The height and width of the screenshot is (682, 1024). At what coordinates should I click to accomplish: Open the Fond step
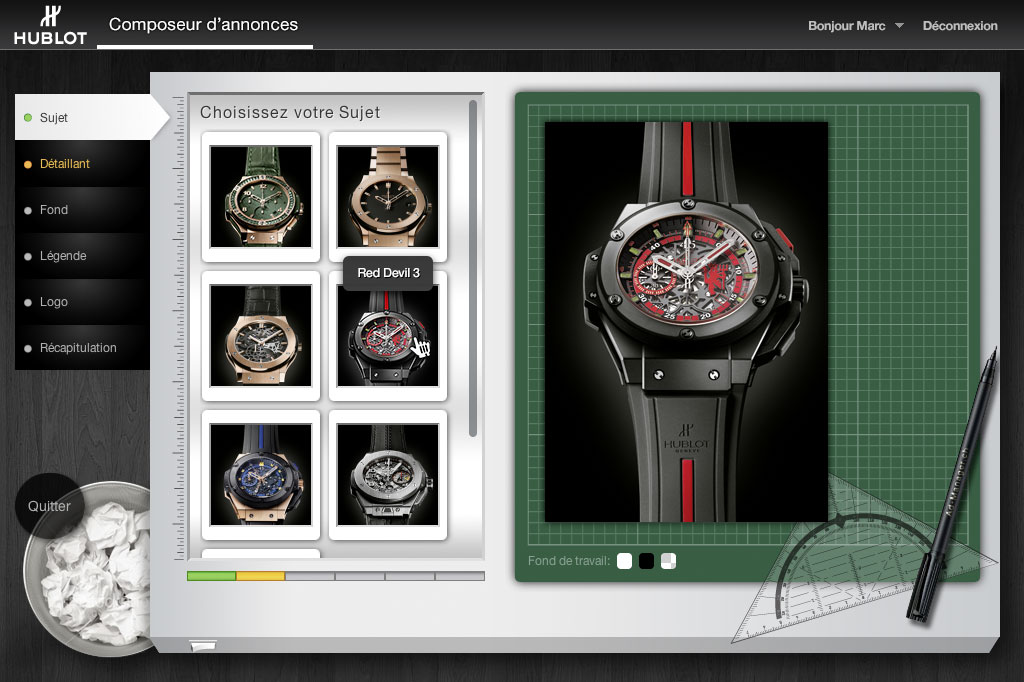coord(82,210)
